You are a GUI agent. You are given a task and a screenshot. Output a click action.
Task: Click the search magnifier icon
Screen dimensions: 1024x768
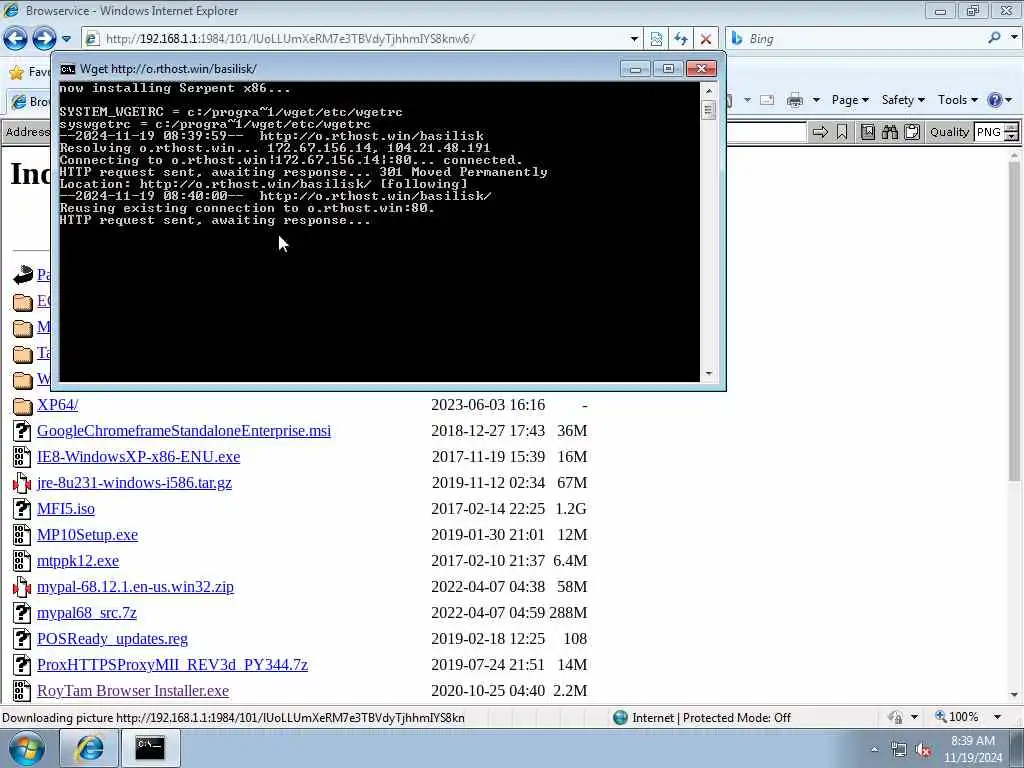click(x=995, y=38)
